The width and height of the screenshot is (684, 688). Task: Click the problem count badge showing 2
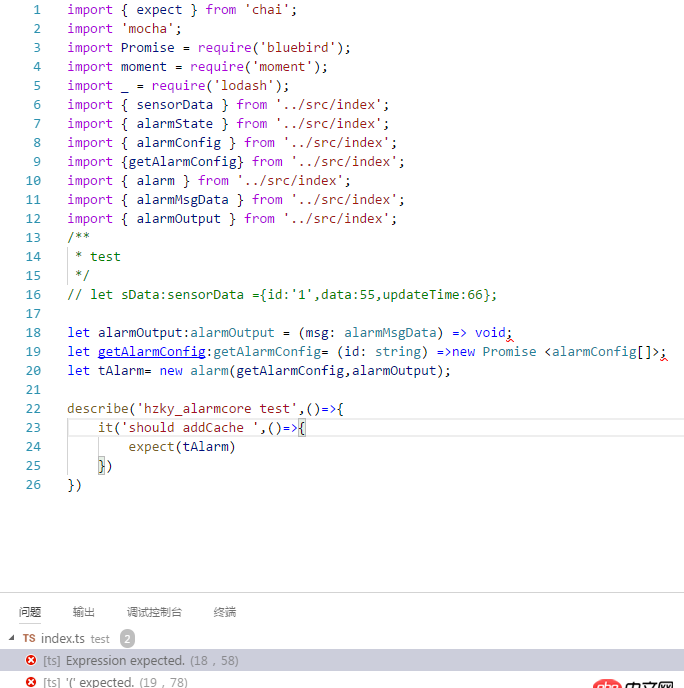(127, 638)
